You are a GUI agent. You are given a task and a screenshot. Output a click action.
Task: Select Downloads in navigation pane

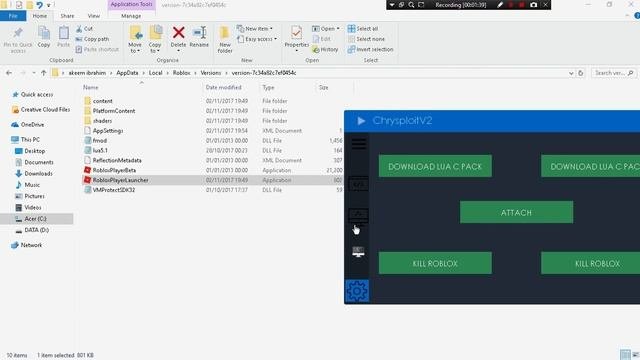click(x=38, y=173)
